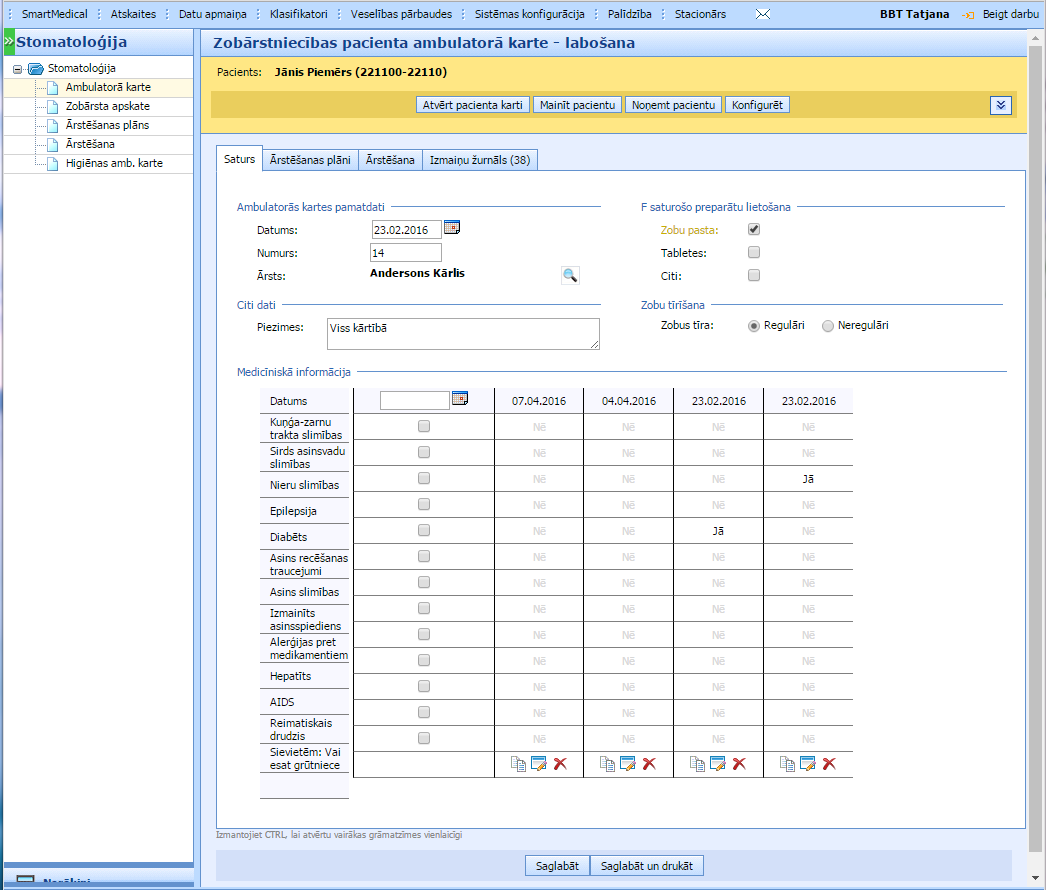Open calendar icon in medical info table header
The image size is (1046, 890).
(460, 399)
